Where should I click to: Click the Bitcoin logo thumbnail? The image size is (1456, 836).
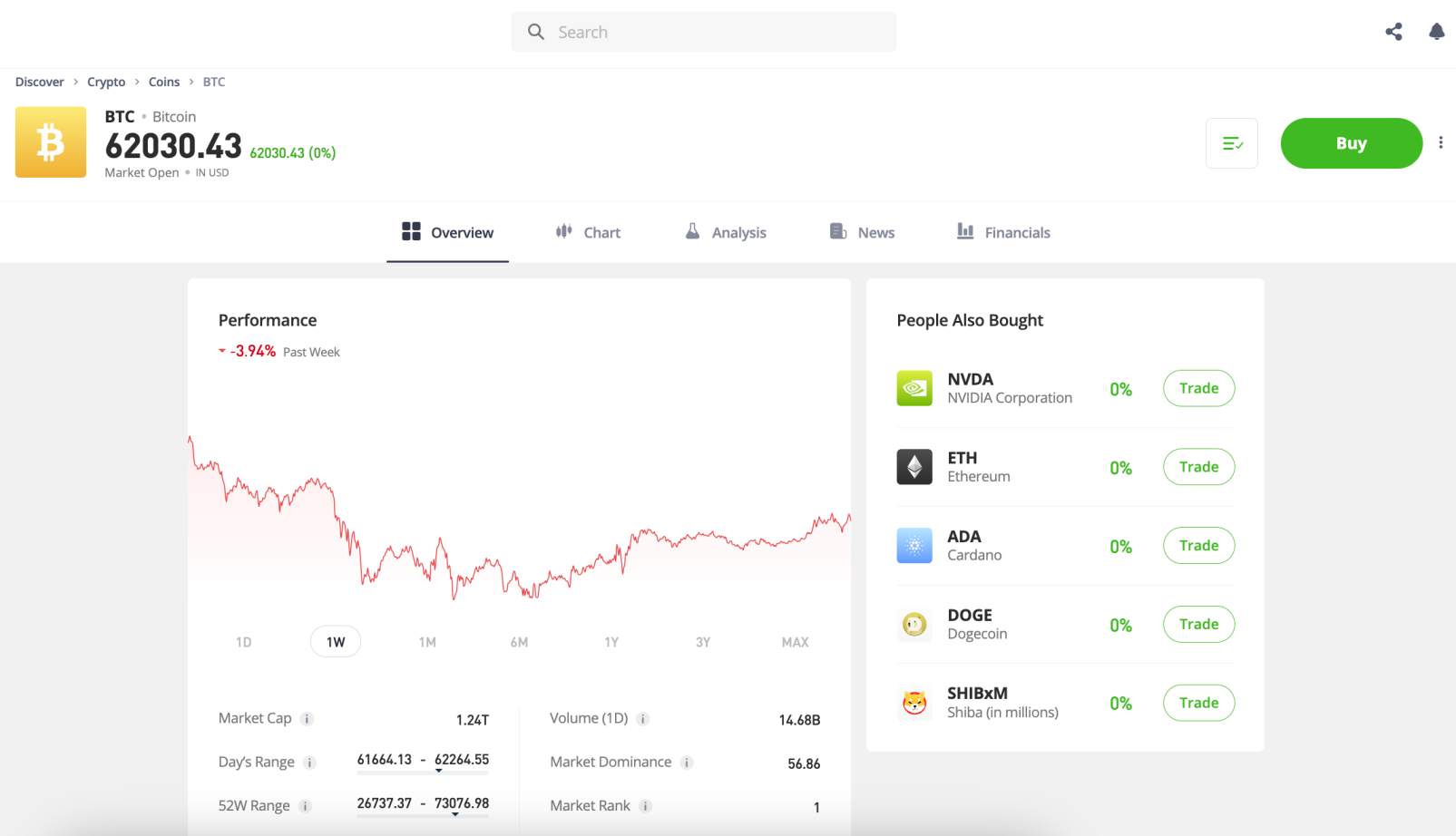click(x=51, y=142)
